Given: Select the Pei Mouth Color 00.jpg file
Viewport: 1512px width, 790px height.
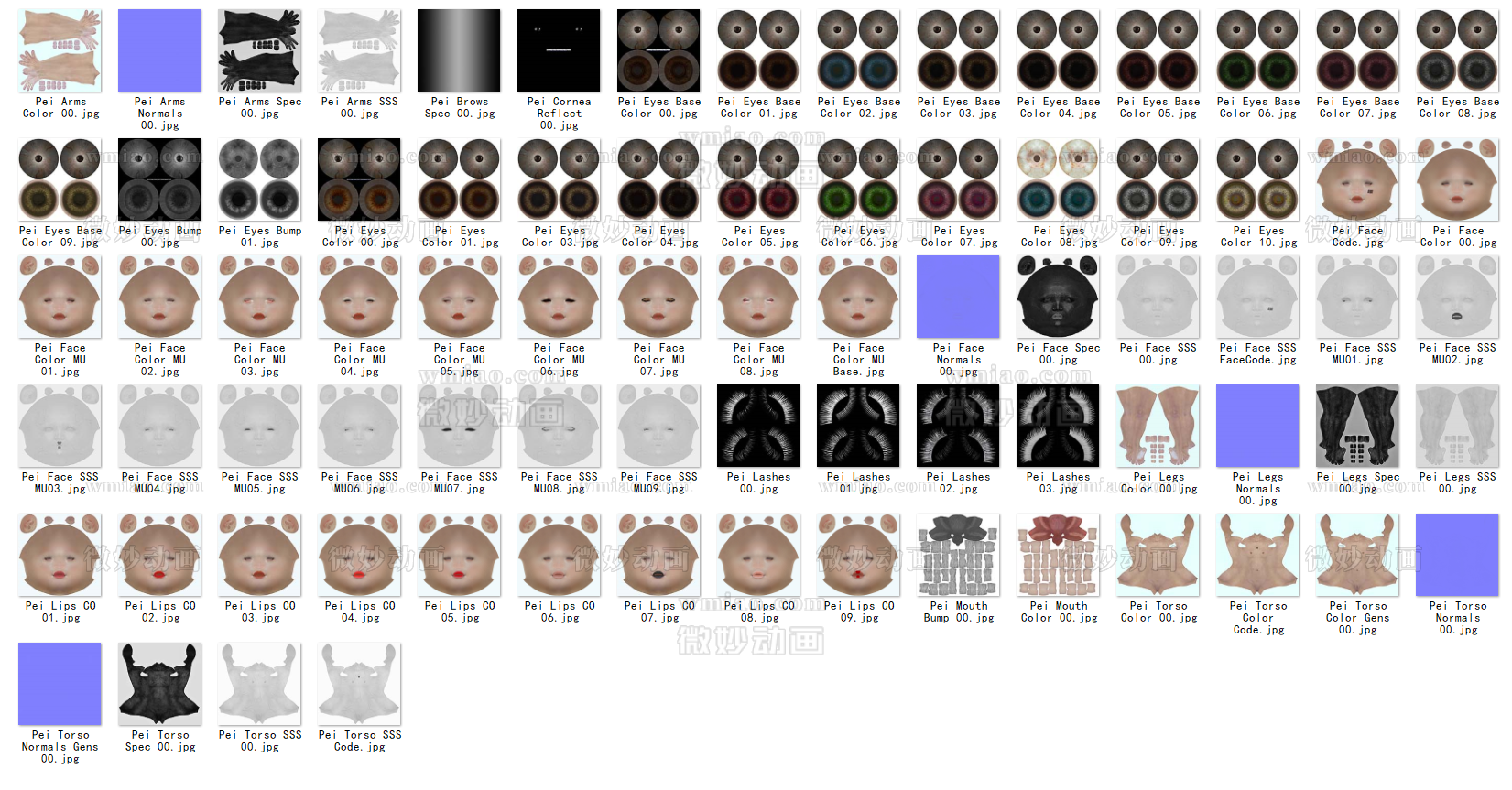Looking at the screenshot, I should [1058, 556].
